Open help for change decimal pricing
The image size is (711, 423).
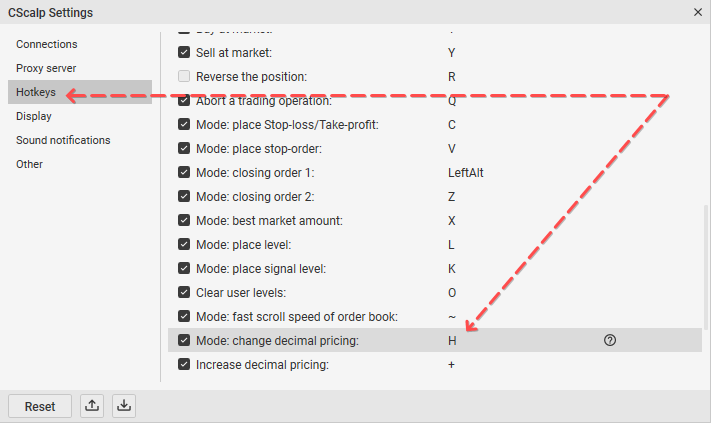[609, 340]
